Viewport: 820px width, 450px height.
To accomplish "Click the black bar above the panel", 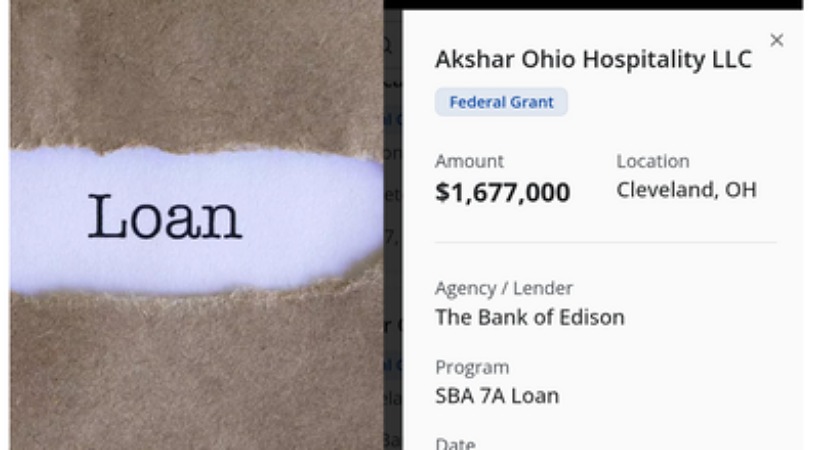I will (600, 5).
